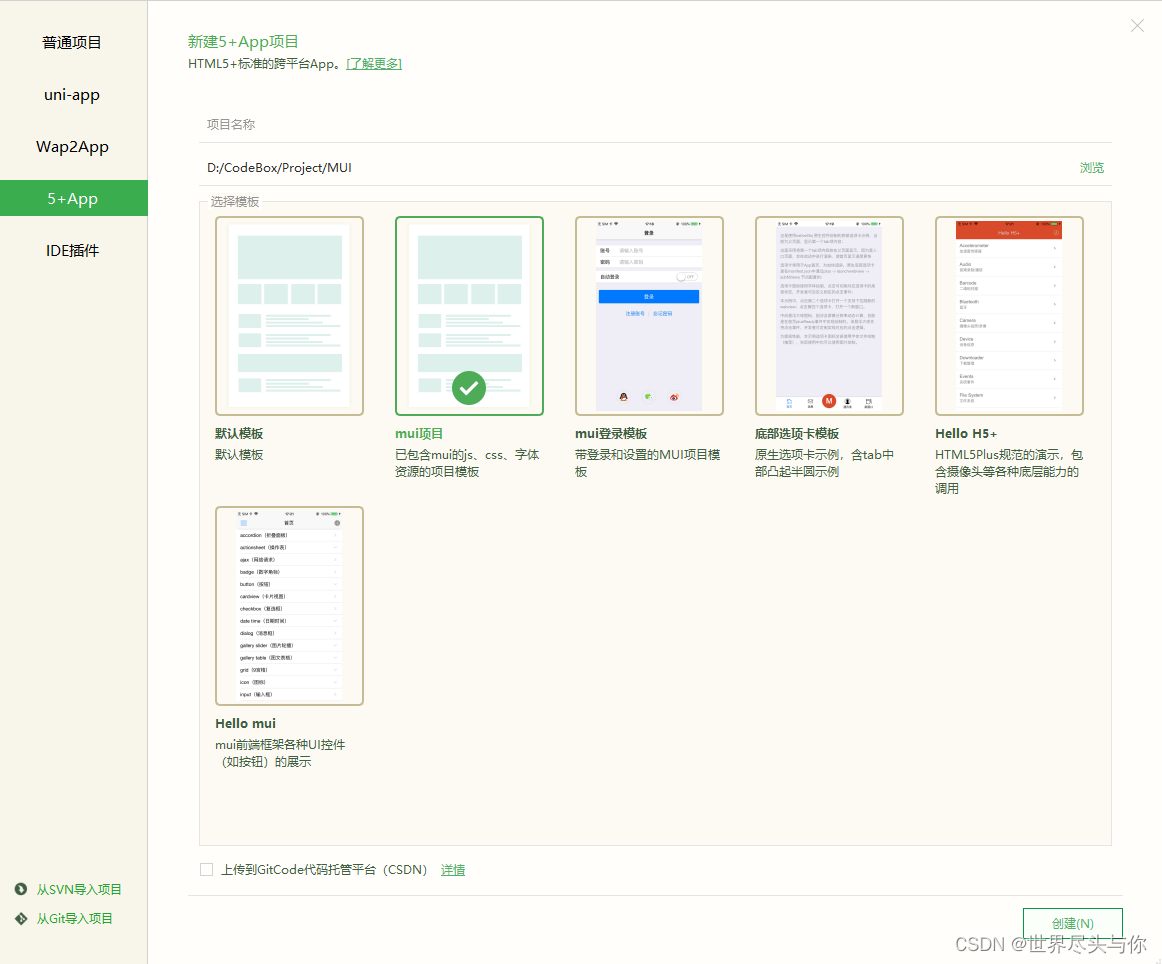Enable 上传到GitCode代码托管平台 checkbox
1162x964 pixels.
206,869
